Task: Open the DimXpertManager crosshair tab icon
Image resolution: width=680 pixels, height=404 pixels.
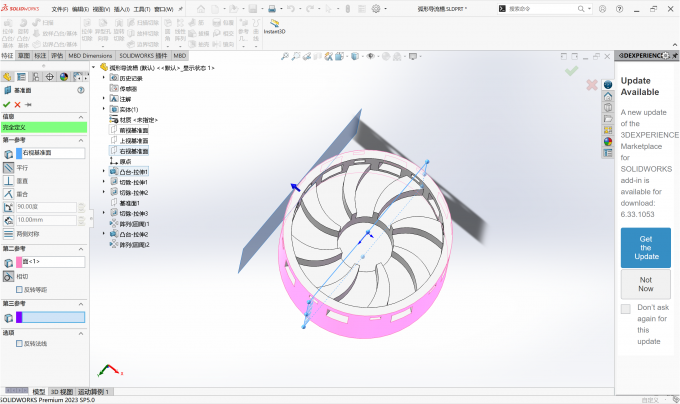Action: pyautogui.click(x=50, y=77)
